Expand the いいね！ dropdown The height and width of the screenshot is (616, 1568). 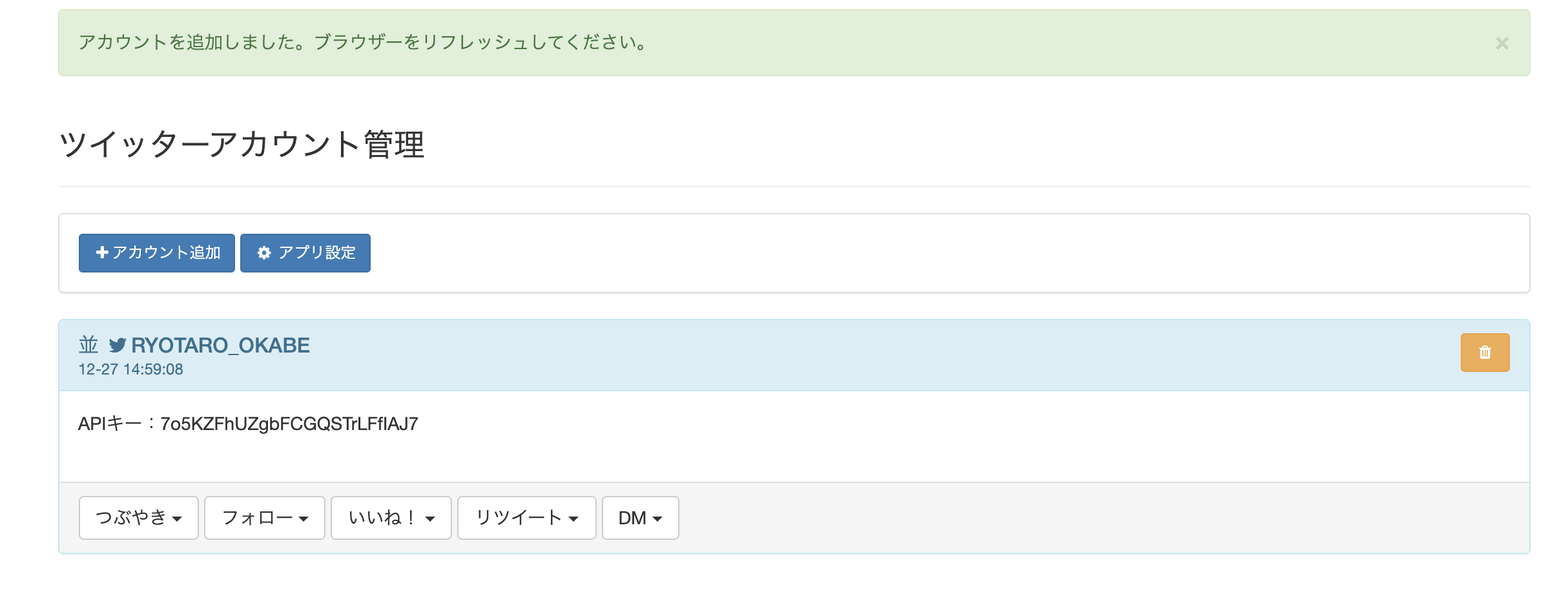[391, 518]
